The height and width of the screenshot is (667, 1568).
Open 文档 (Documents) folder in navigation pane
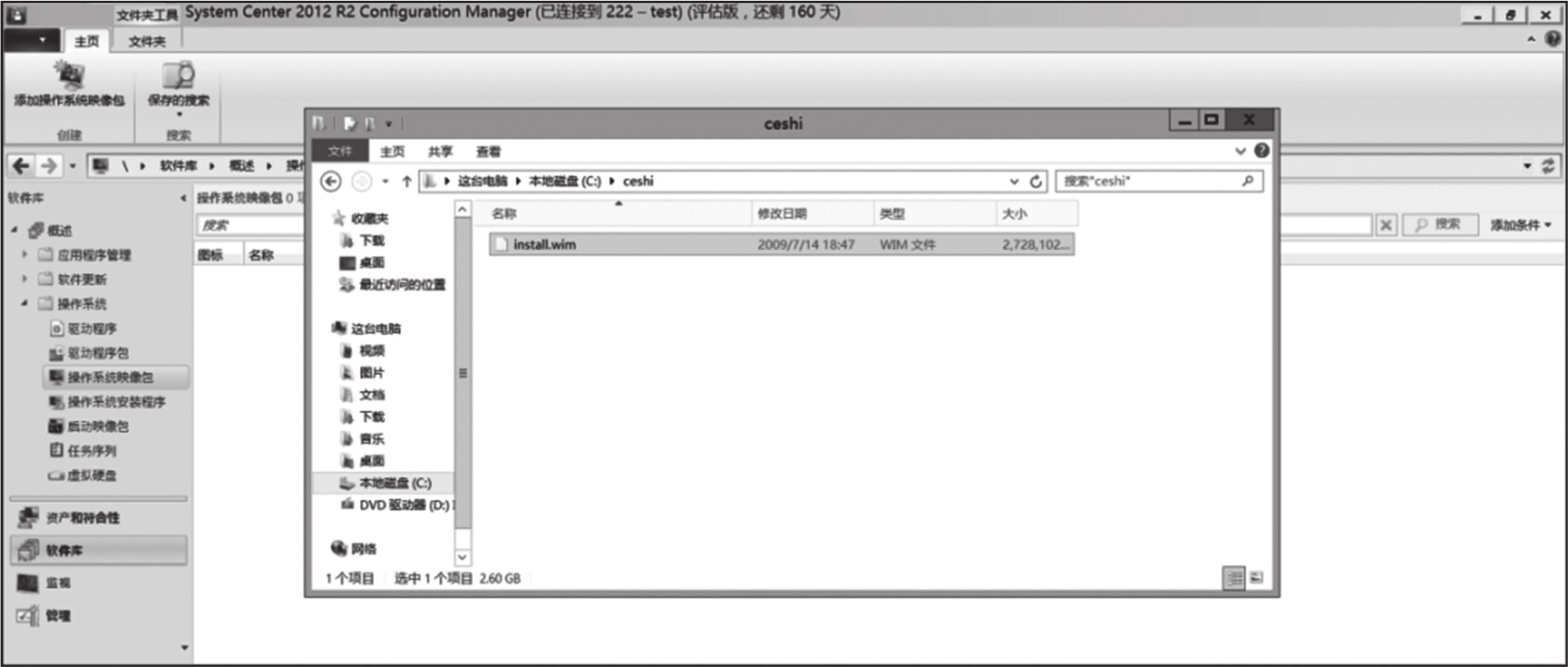click(362, 395)
